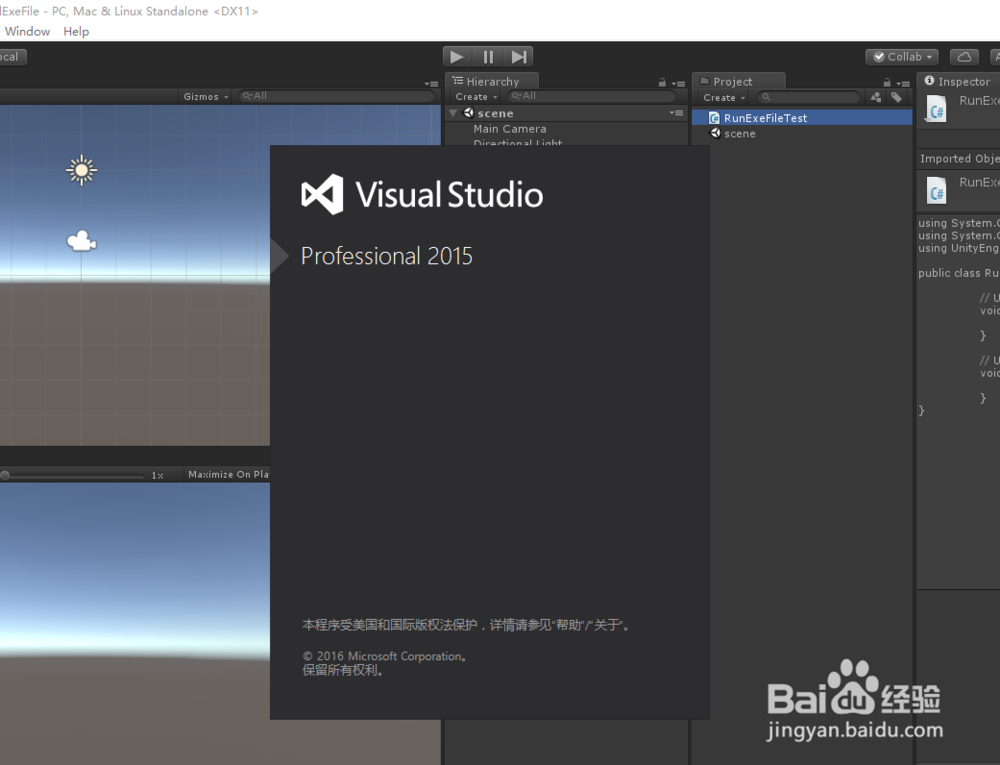Open the scene row options menu

[676, 113]
